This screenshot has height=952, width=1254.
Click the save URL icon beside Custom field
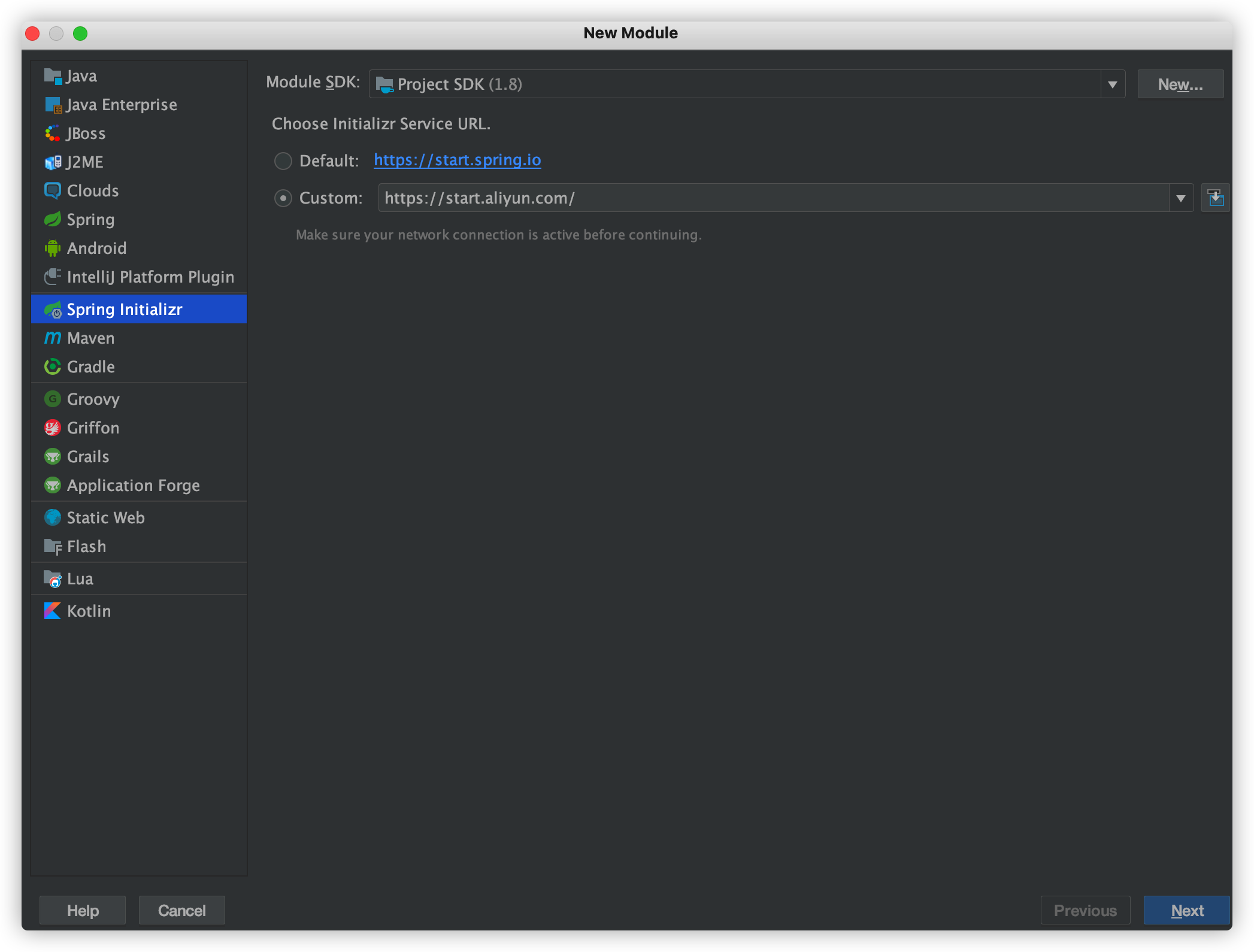tap(1215, 198)
